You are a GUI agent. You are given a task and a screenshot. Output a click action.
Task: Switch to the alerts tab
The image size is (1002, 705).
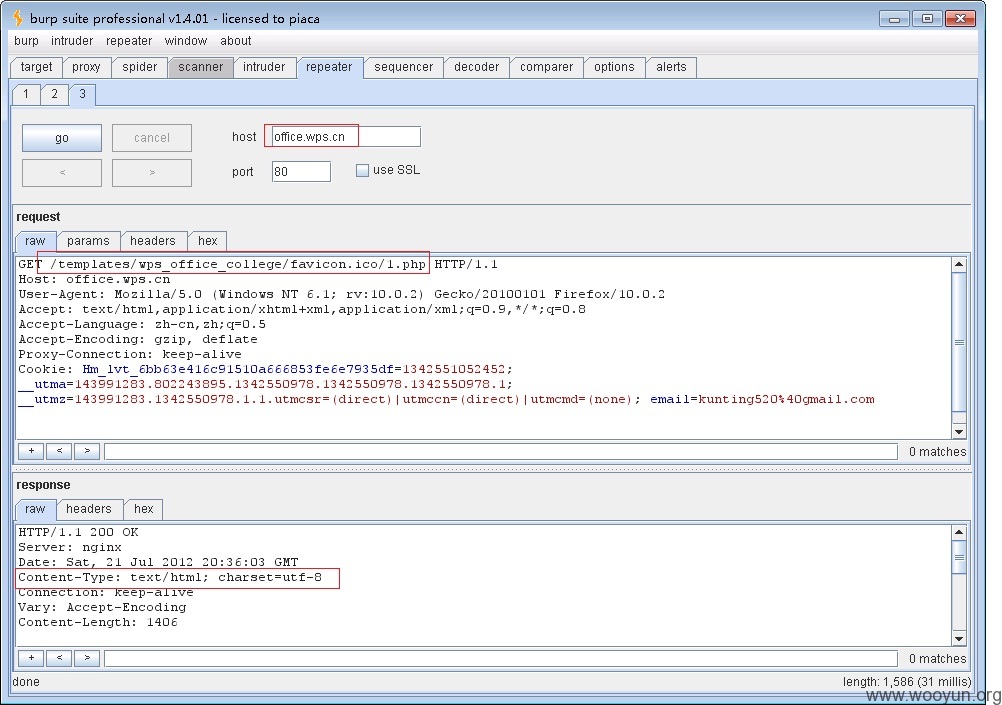point(671,67)
